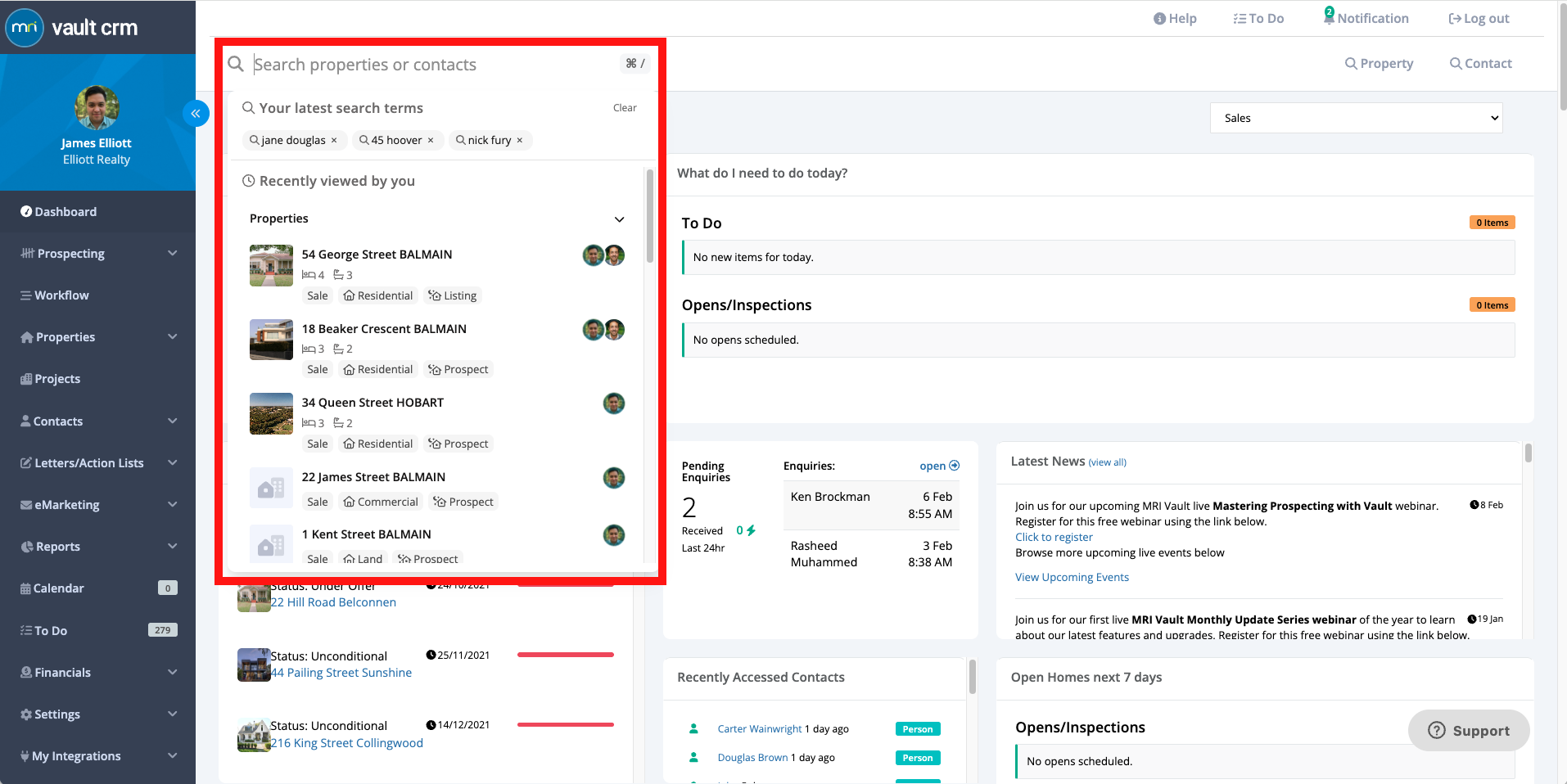The height and width of the screenshot is (784, 1567).
Task: Remove the 'nick fury' search term
Action: point(520,141)
